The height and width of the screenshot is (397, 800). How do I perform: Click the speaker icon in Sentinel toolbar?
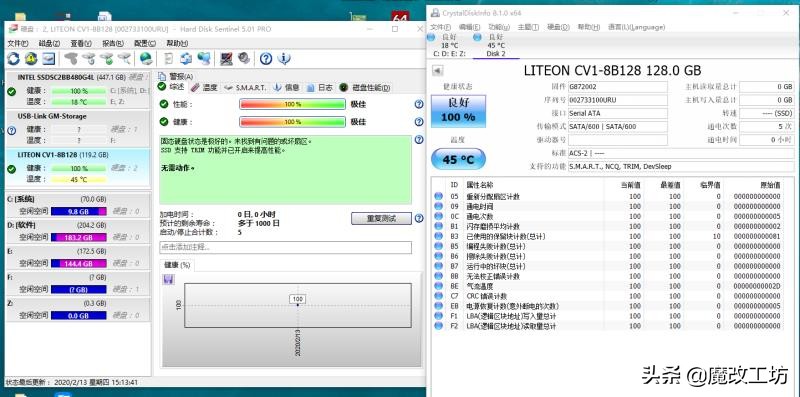point(244,59)
